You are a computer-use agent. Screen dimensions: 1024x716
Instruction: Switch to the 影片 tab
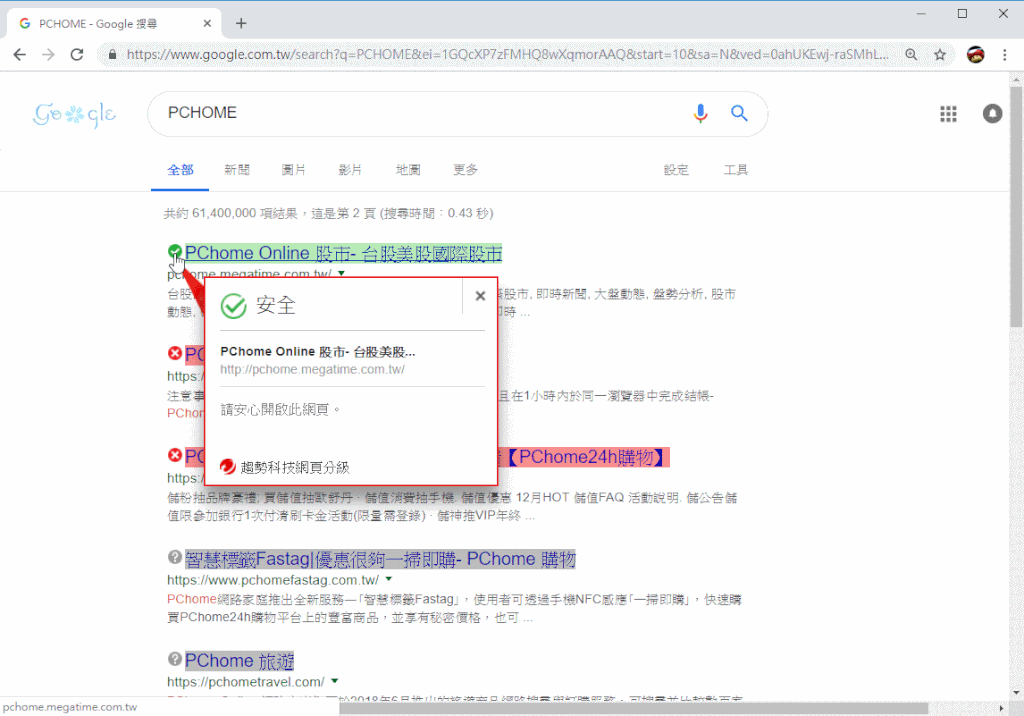(350, 170)
